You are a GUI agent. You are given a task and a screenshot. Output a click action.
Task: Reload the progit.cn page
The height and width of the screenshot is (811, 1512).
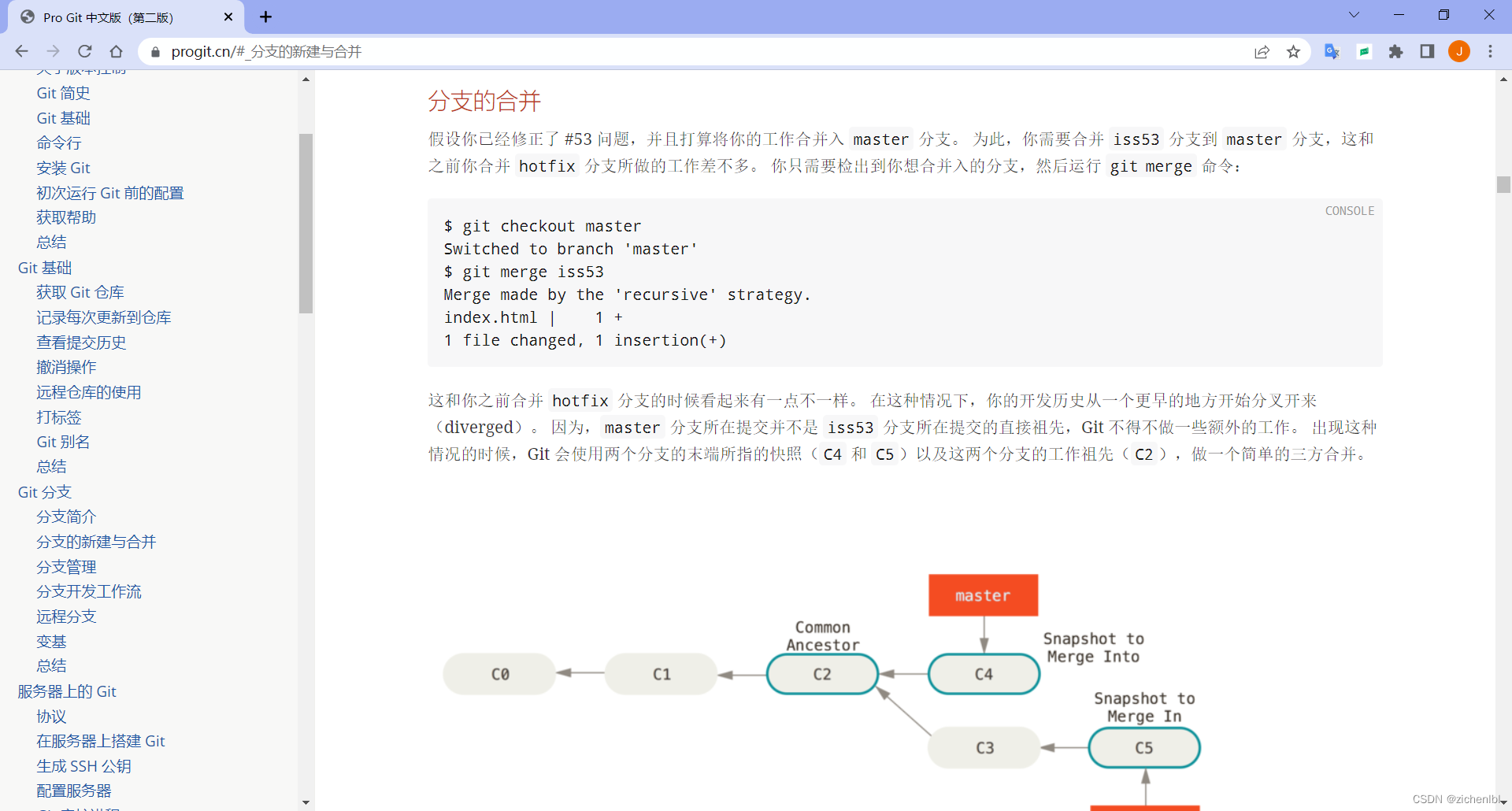(84, 51)
